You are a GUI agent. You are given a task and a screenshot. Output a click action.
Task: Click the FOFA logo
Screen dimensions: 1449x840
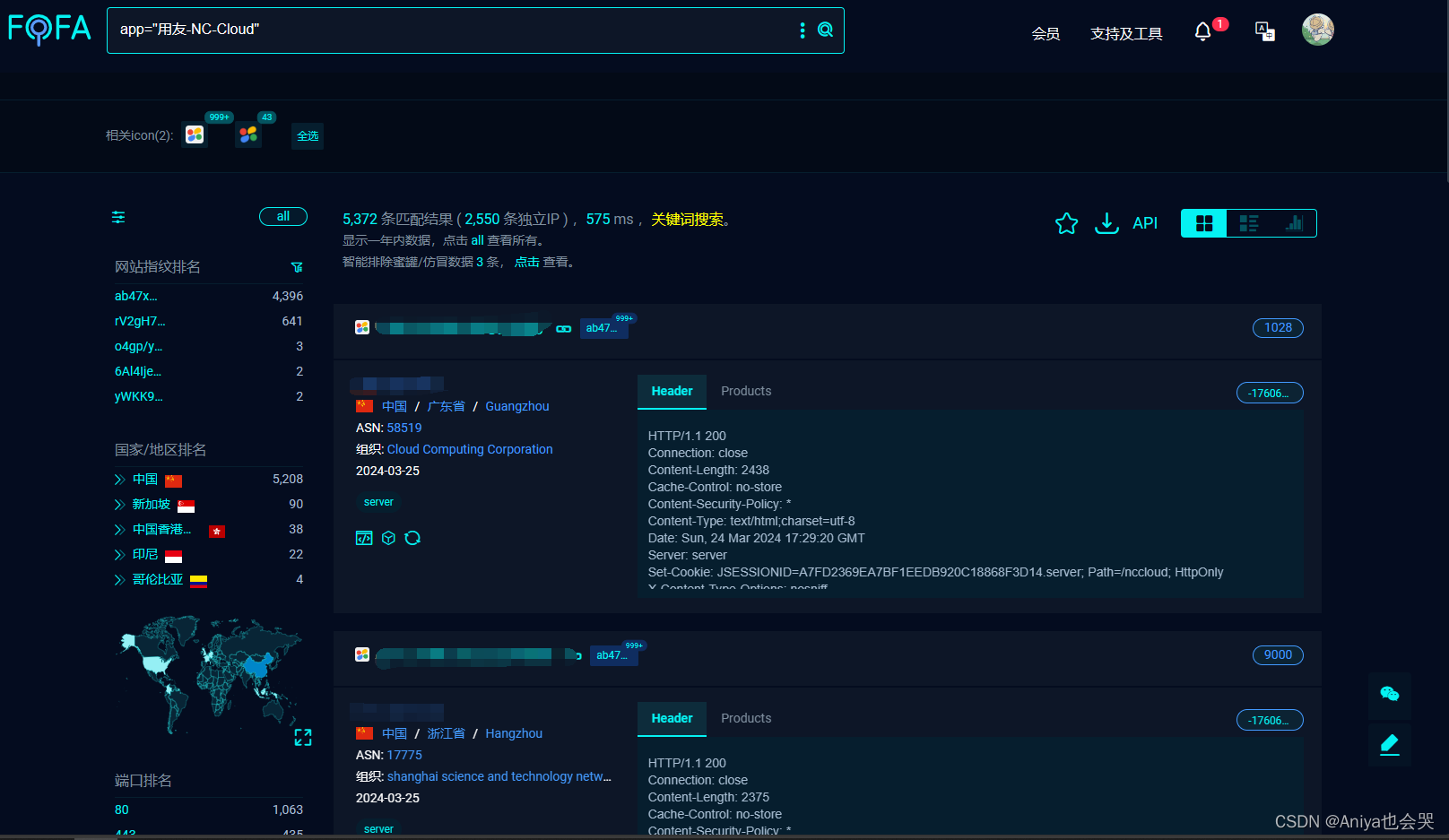point(50,30)
